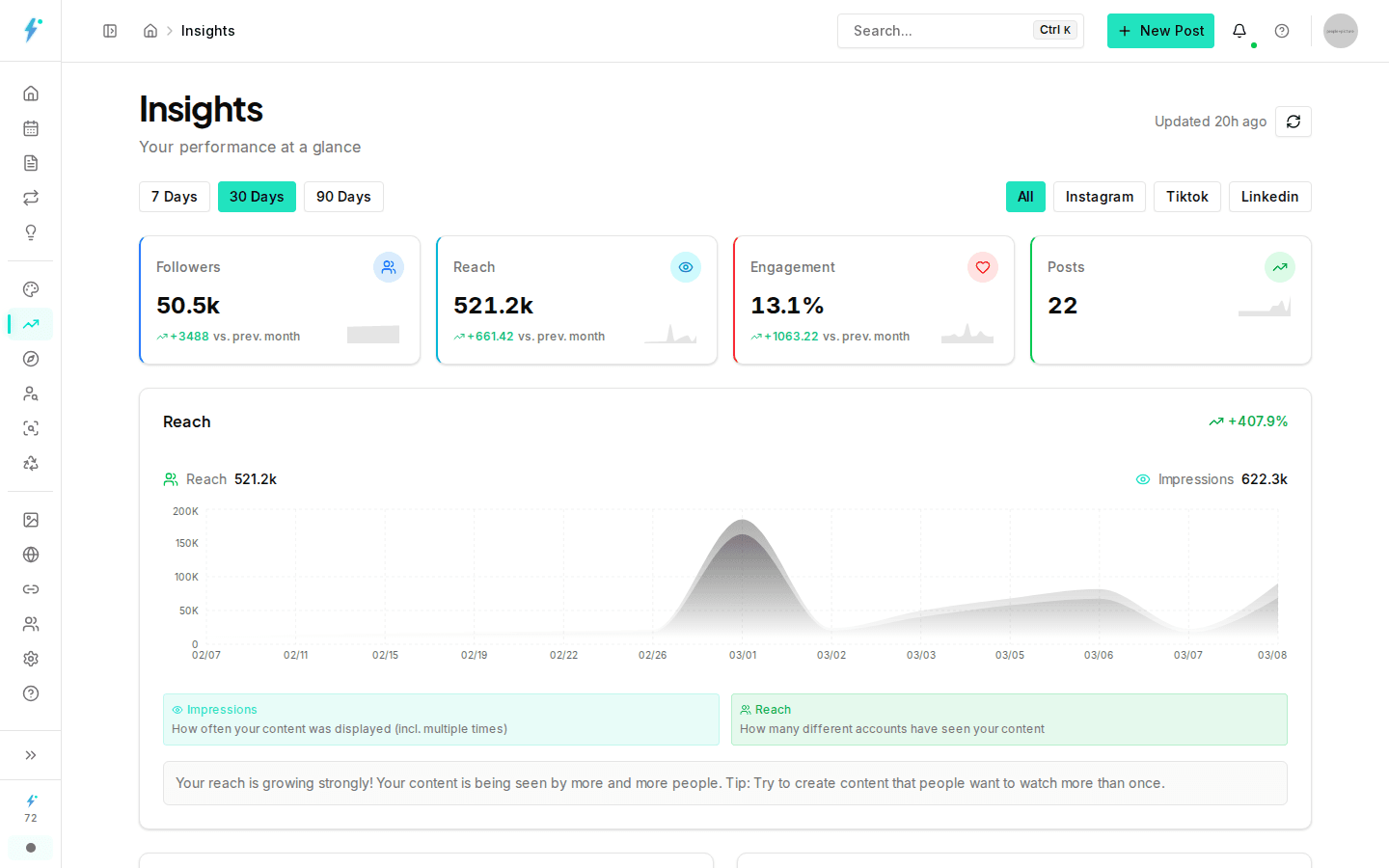The height and width of the screenshot is (868, 1389).
Task: Open the Home breadcrumb link
Action: click(x=150, y=30)
